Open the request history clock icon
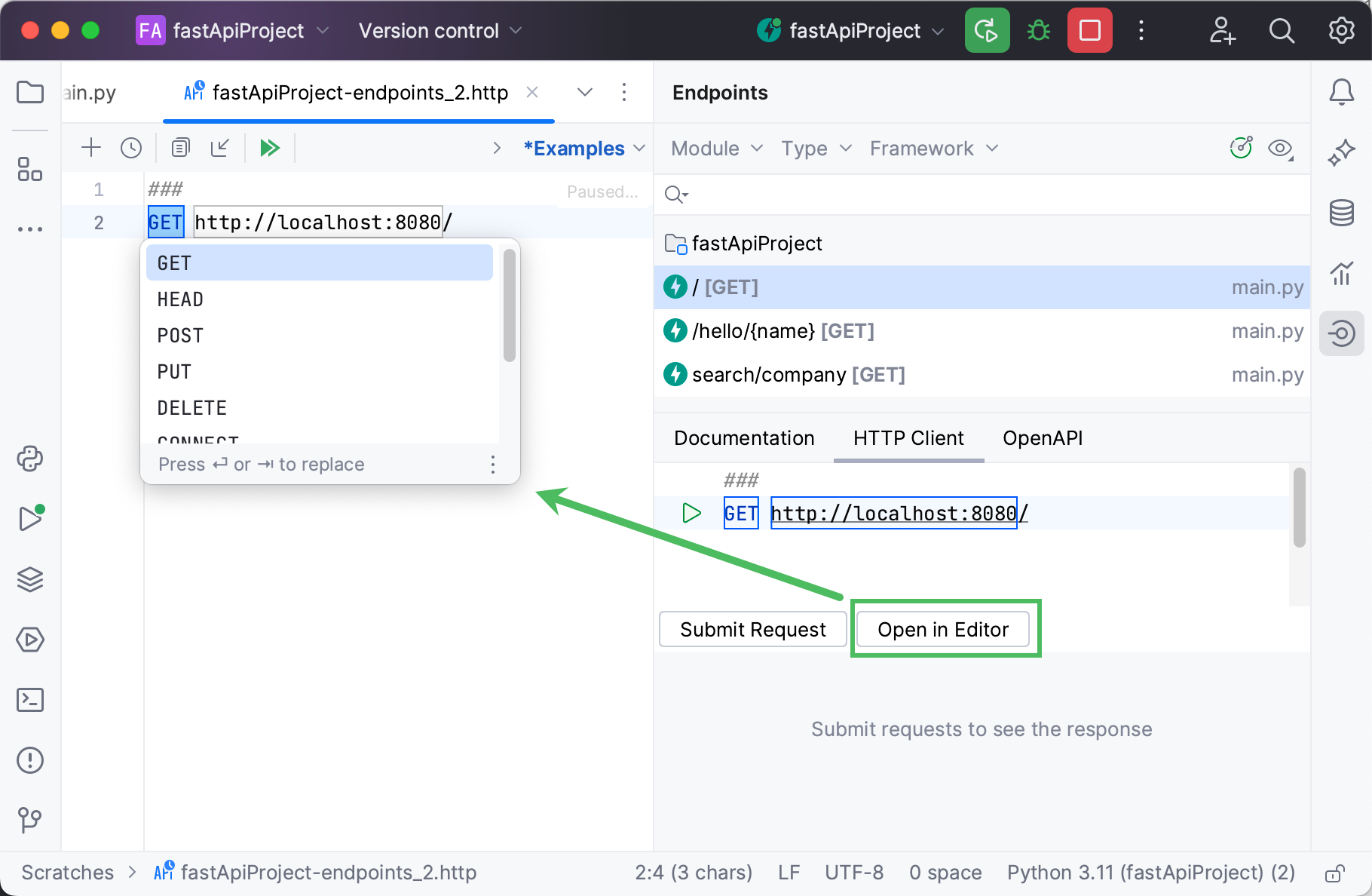The image size is (1372, 896). (x=131, y=148)
